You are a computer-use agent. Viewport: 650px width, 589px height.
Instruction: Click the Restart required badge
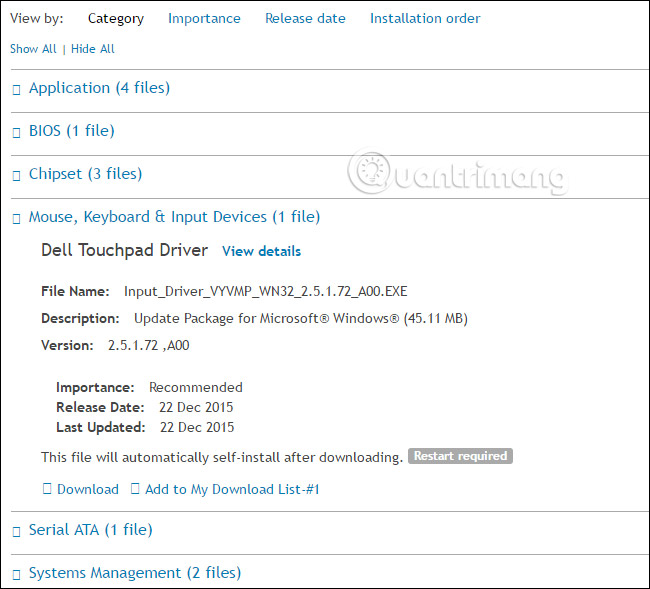[x=460, y=456]
